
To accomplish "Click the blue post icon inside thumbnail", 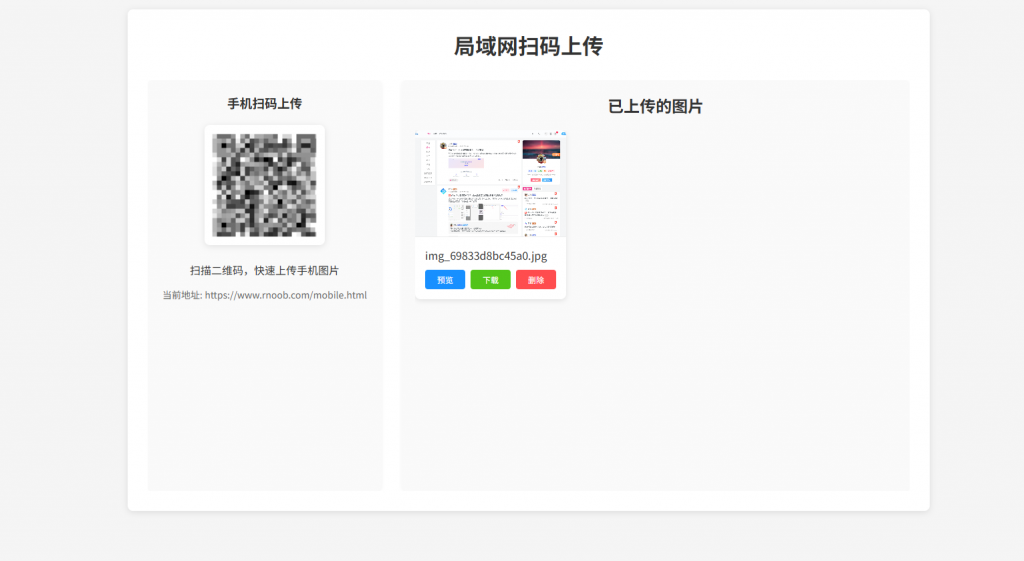I will (443, 190).
